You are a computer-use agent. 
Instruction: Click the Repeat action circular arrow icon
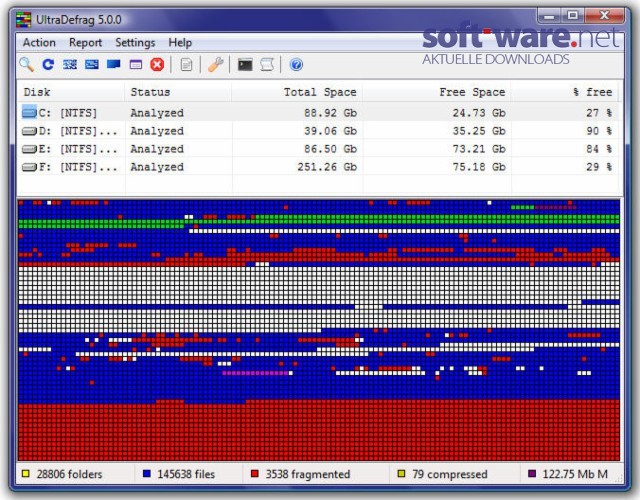[x=48, y=64]
